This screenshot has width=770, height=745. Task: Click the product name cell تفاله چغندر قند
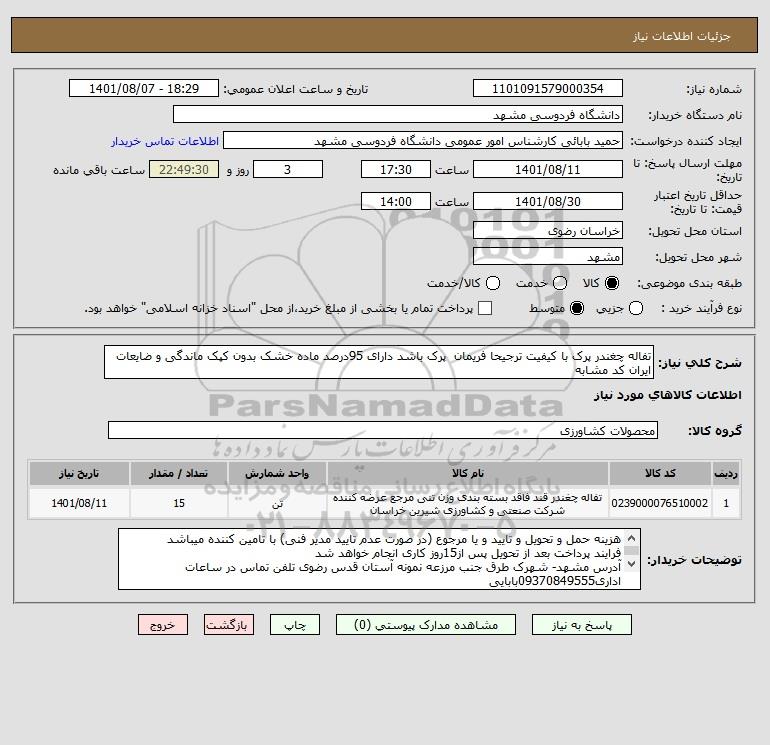click(468, 503)
